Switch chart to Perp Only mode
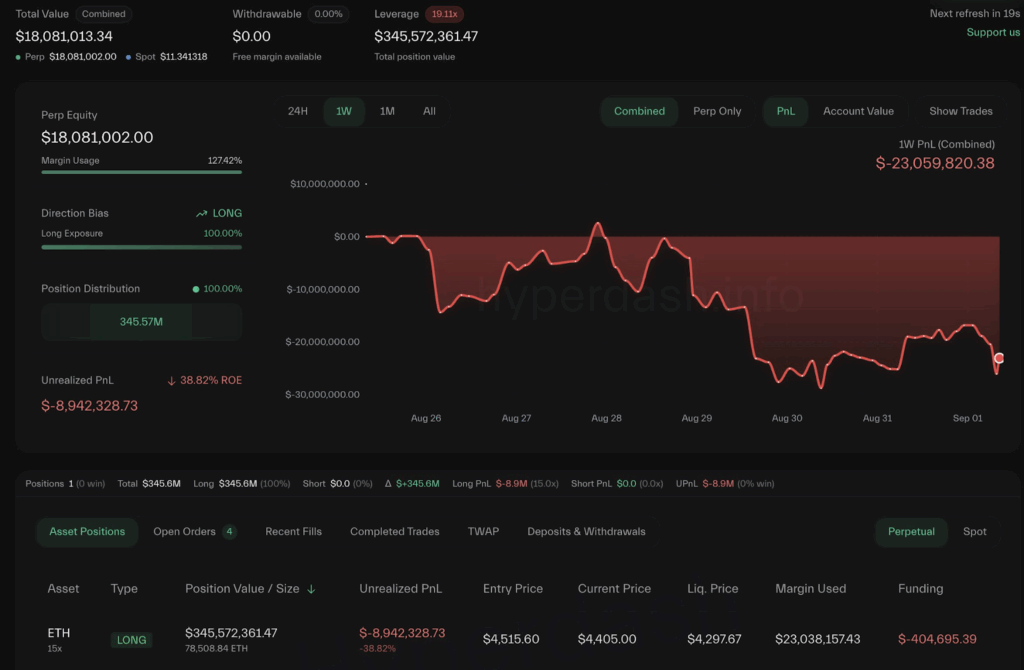1024x670 pixels. click(x=716, y=111)
